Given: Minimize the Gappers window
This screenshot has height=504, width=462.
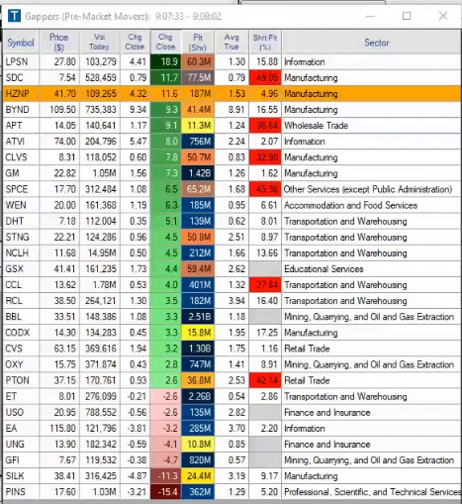Looking at the screenshot, I should click(370, 16).
